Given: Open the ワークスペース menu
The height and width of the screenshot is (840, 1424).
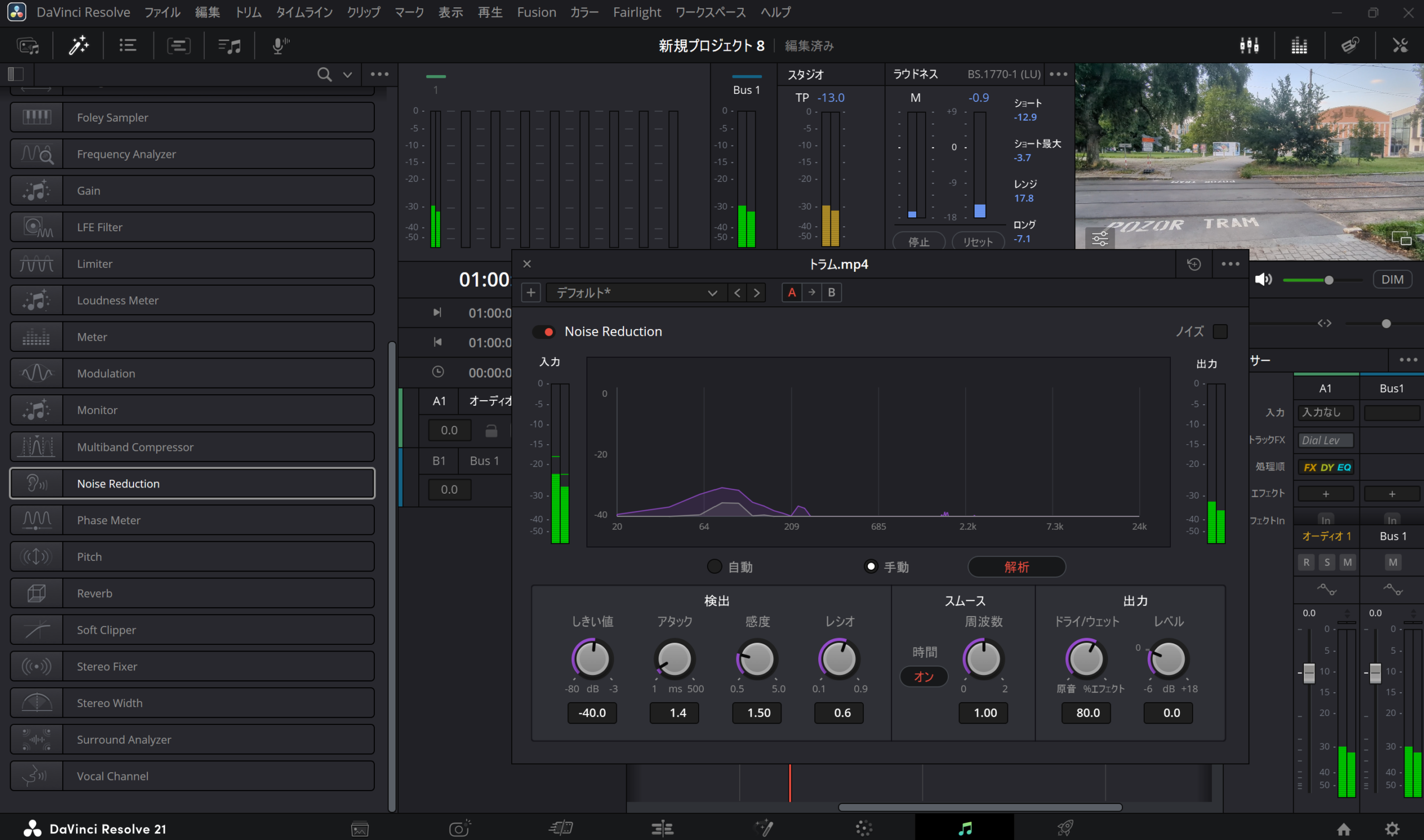Looking at the screenshot, I should (710, 12).
